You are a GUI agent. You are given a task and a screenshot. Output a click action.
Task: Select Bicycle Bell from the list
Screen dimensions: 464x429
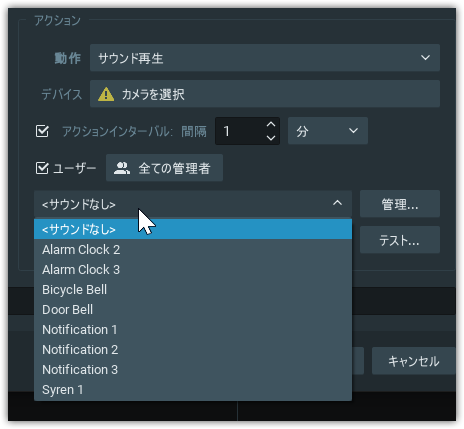(193, 289)
